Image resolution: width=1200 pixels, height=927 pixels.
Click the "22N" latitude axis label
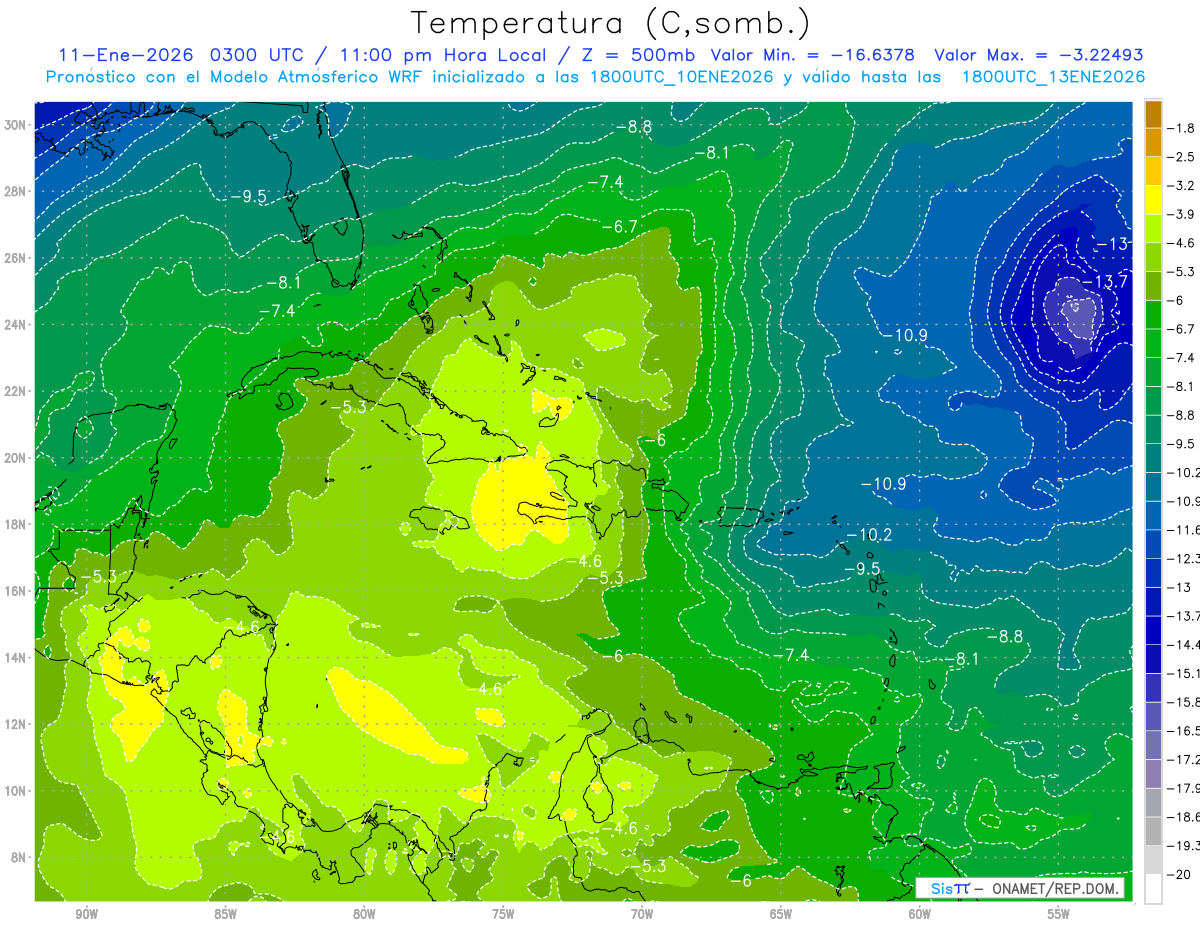[x=14, y=391]
